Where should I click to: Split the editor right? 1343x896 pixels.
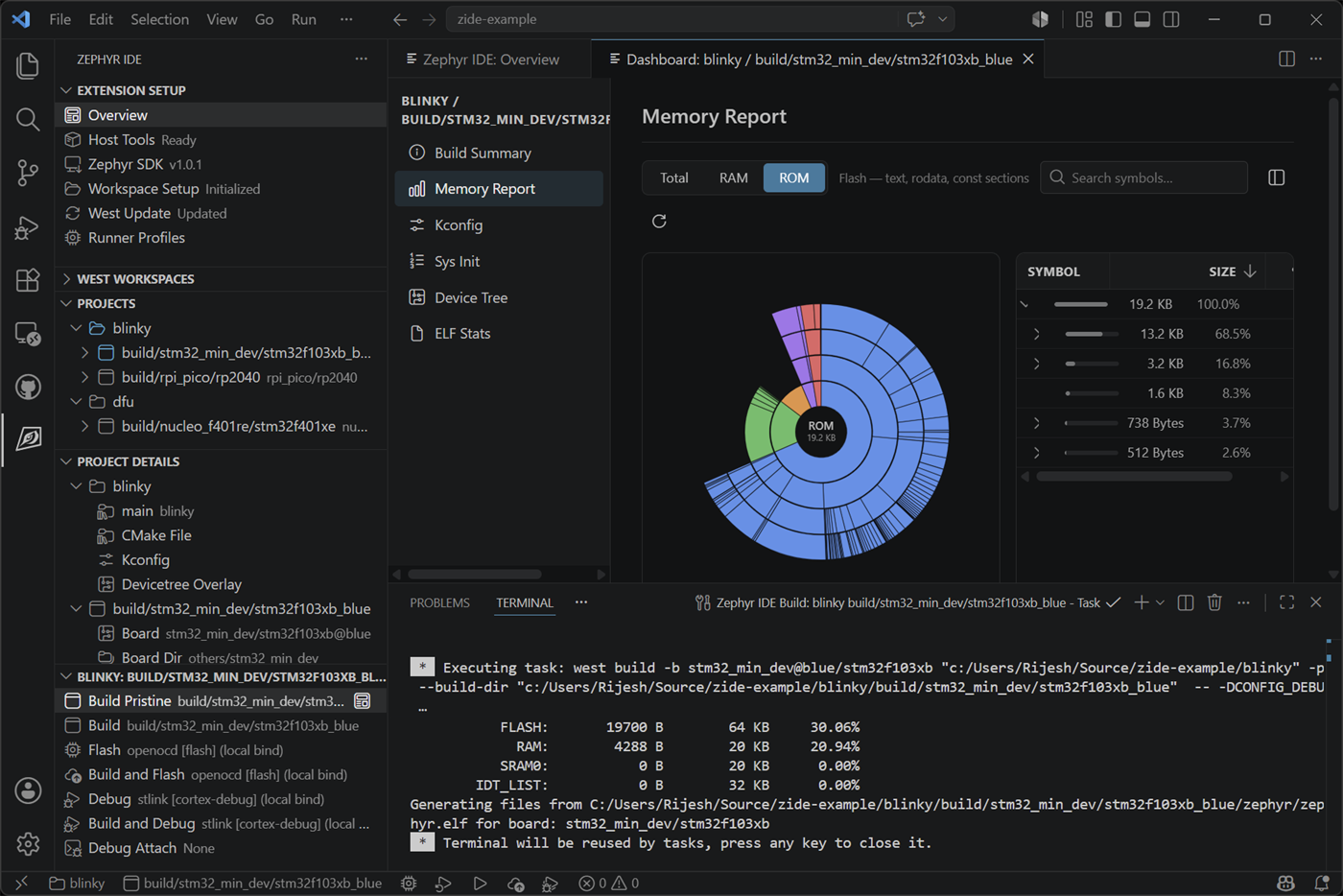1286,59
